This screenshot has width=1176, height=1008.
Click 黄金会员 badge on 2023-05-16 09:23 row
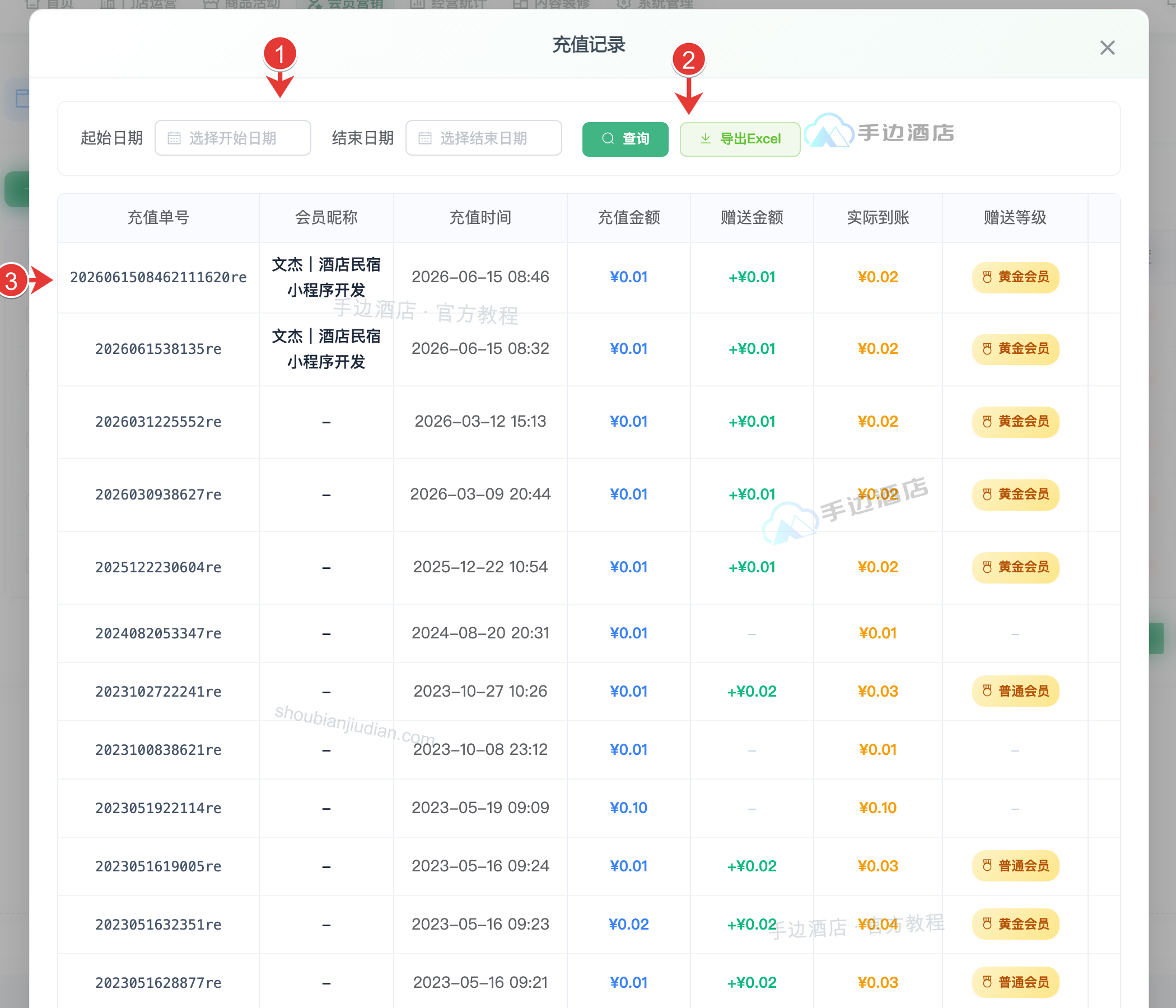[1015, 924]
